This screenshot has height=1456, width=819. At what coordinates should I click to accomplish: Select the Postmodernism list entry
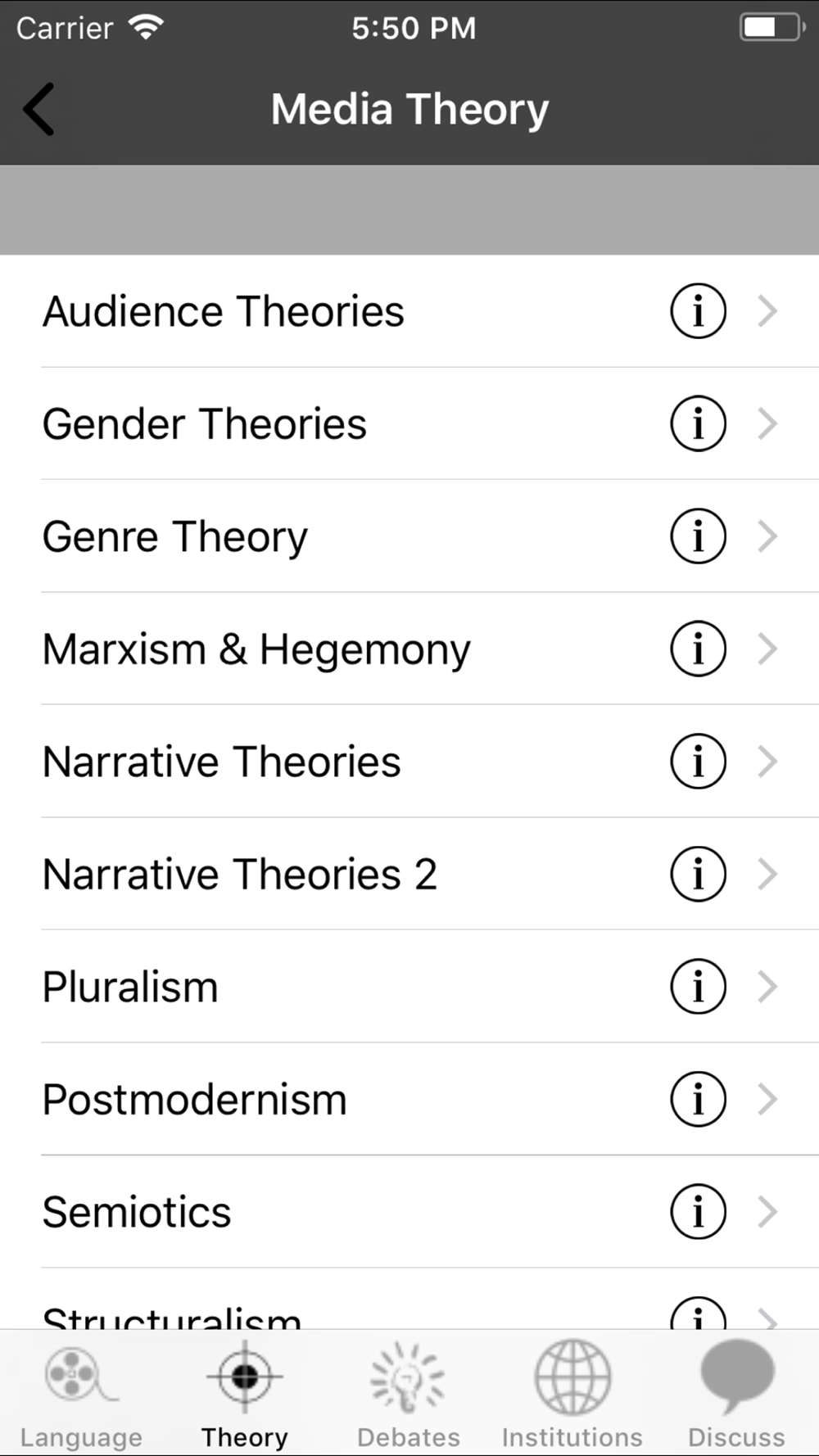[409, 1099]
